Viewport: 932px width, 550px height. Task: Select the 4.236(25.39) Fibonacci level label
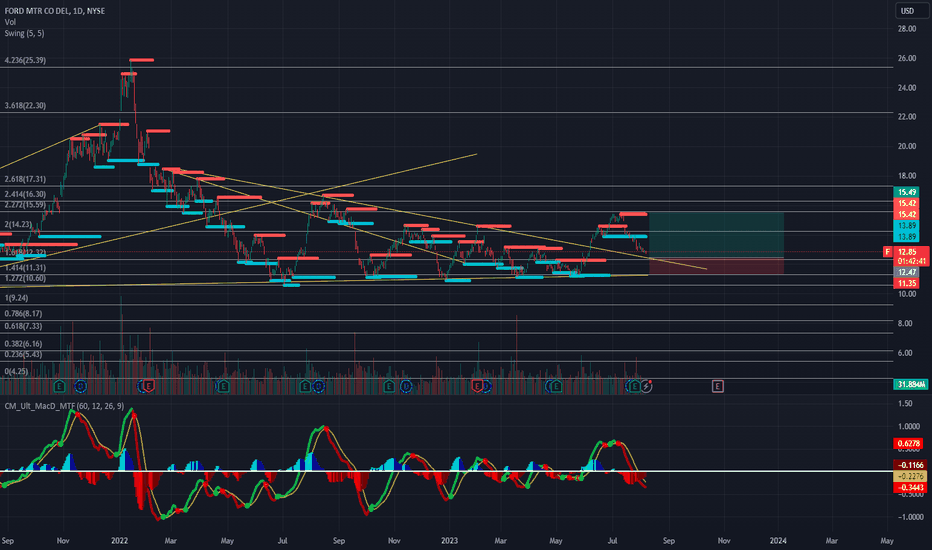[25, 60]
